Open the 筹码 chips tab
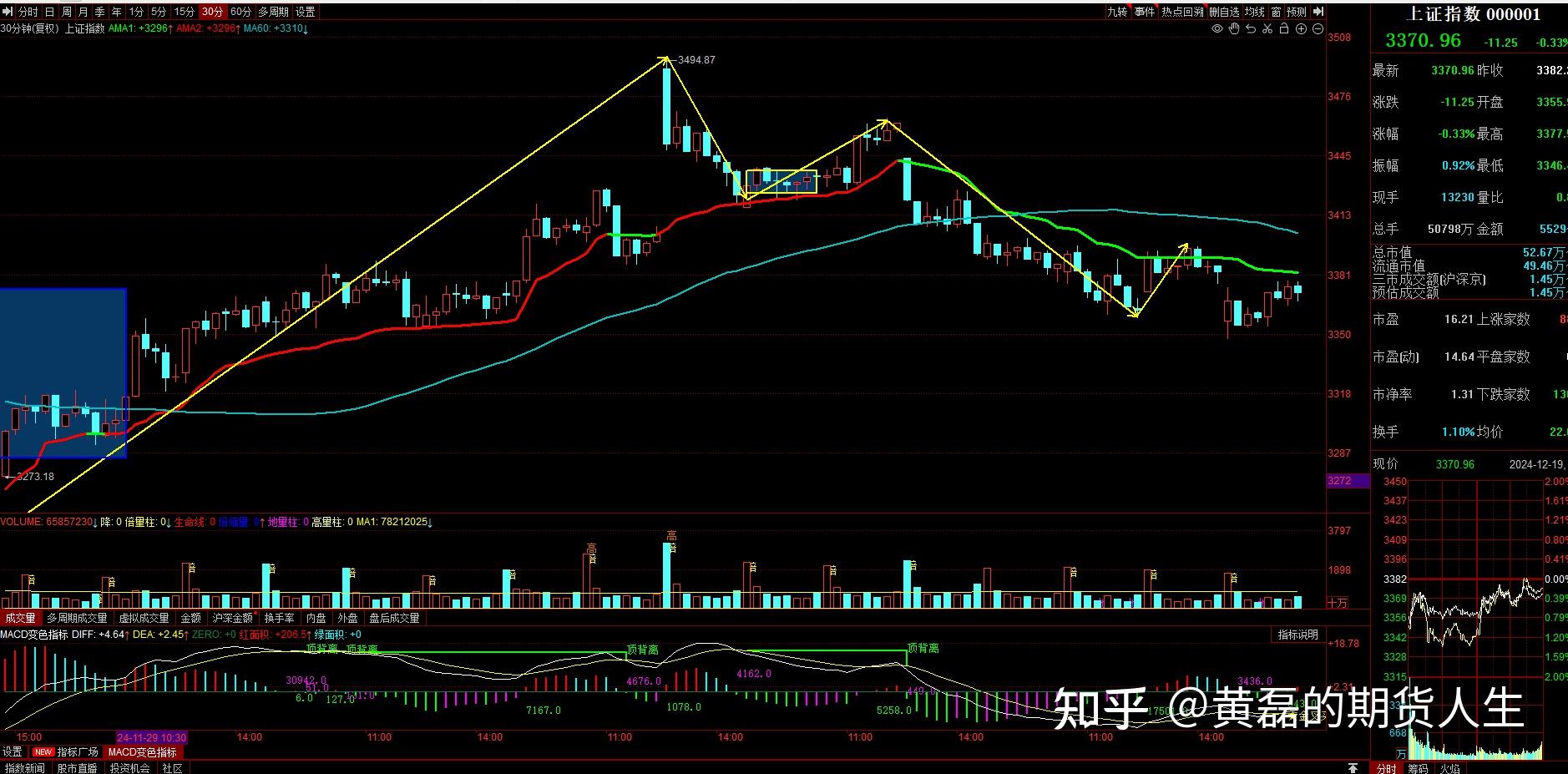Screen dimensions: 1568x774 pos(1418,767)
